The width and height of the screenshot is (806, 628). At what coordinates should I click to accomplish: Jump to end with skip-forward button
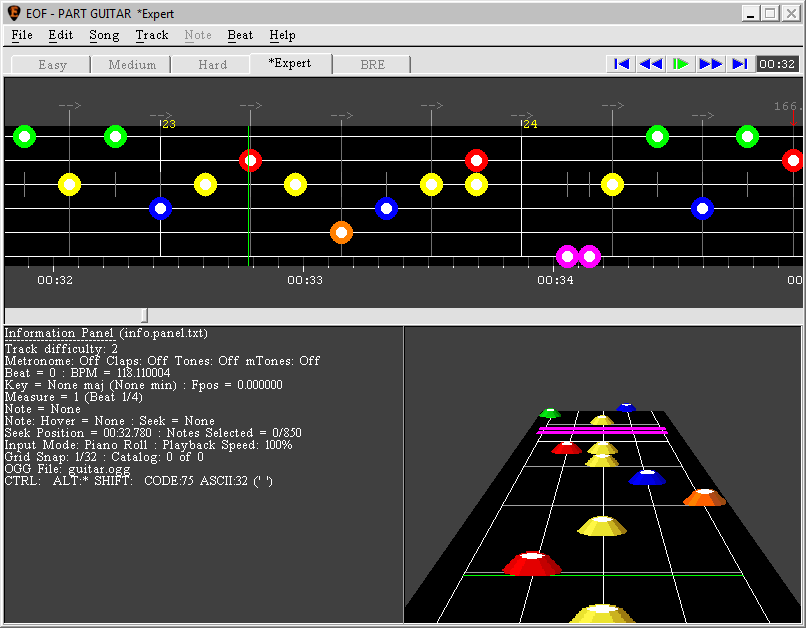(x=740, y=64)
